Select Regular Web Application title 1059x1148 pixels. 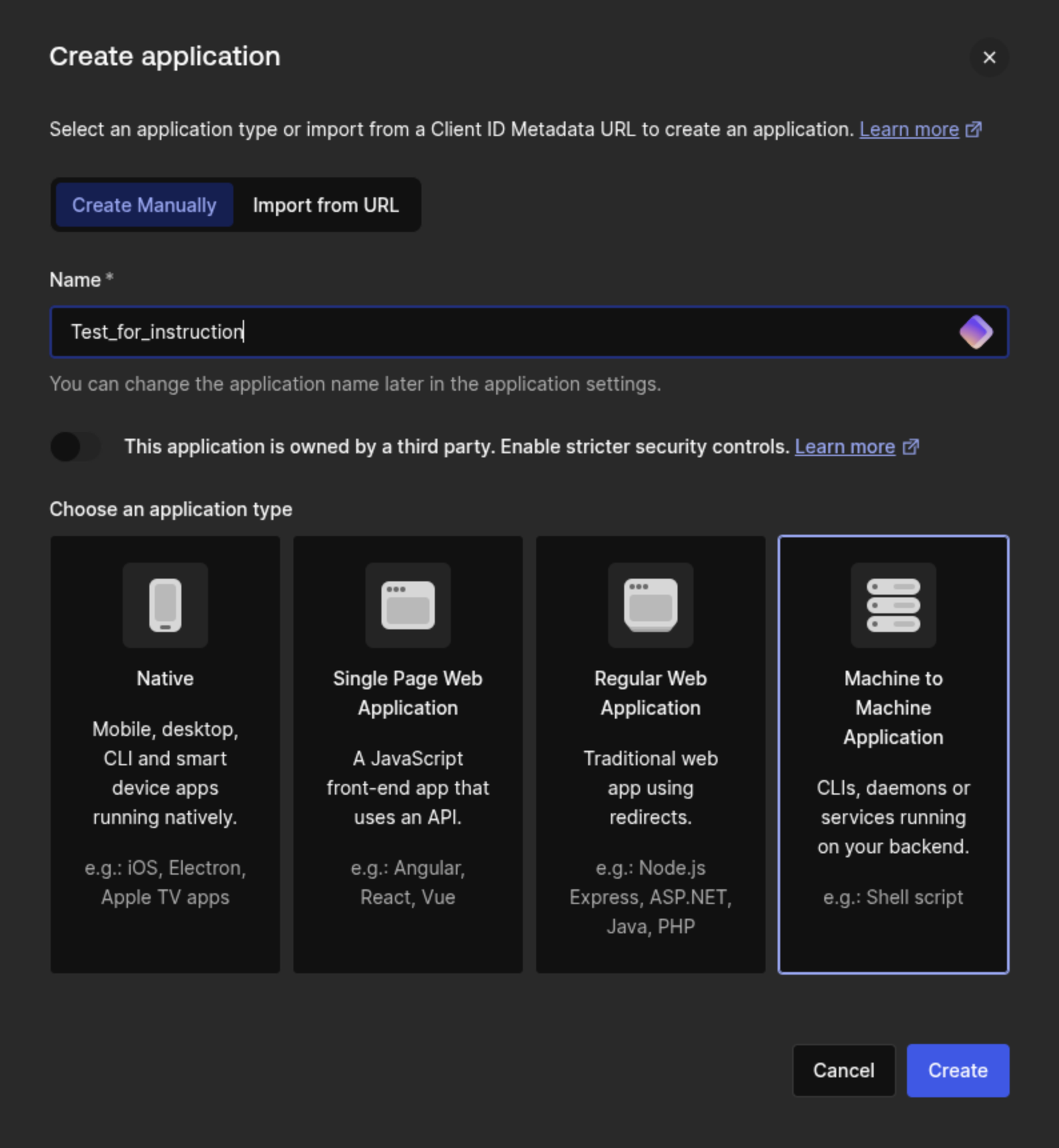coord(651,693)
